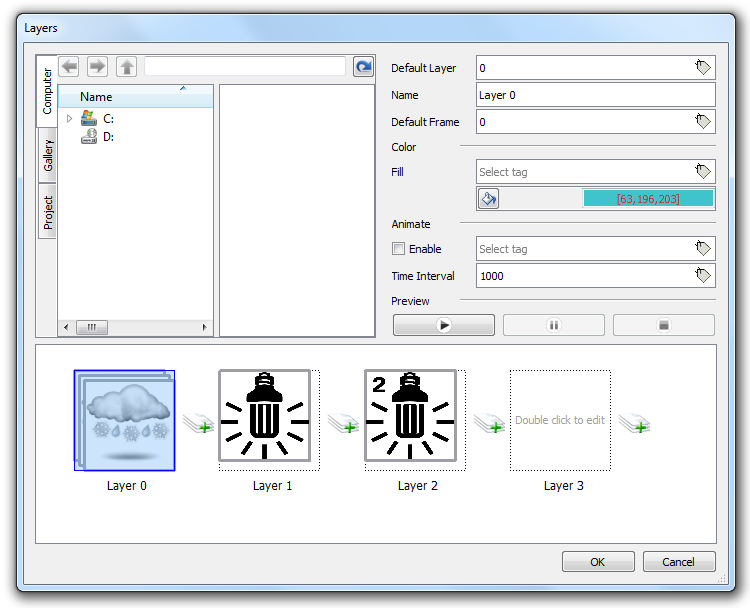
Task: Click the file browser path field
Action: [x=245, y=66]
